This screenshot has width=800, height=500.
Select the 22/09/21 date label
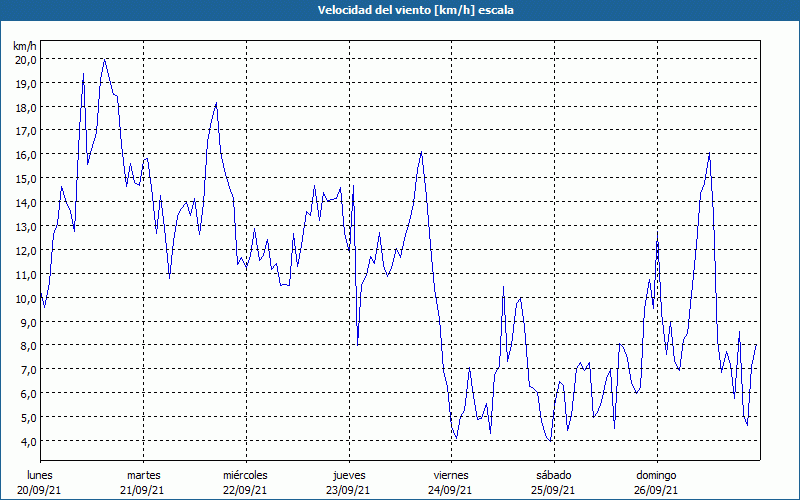[245, 490]
